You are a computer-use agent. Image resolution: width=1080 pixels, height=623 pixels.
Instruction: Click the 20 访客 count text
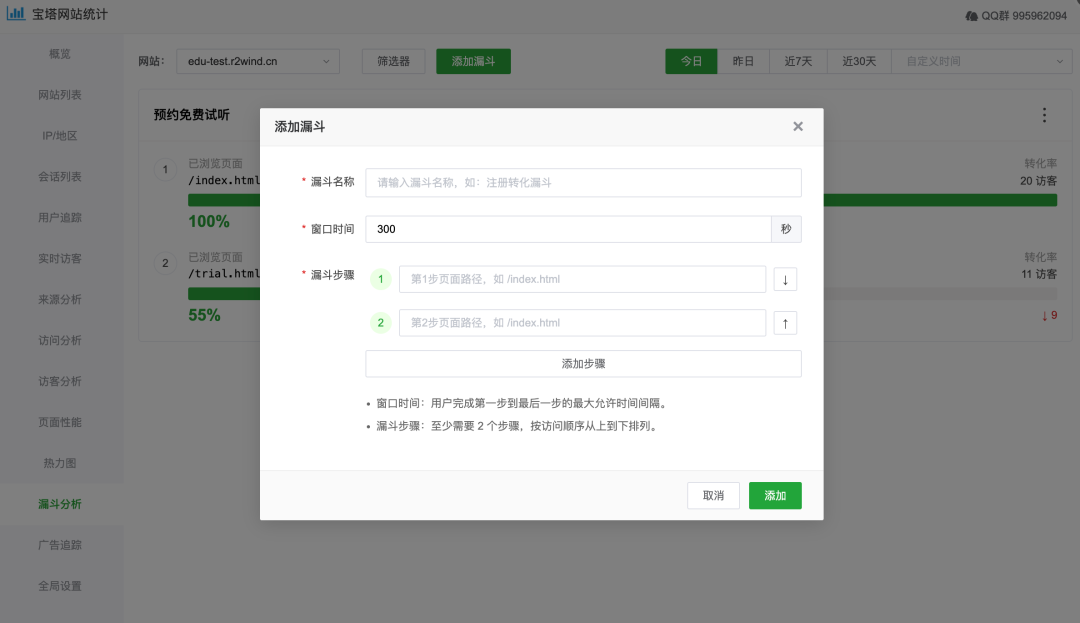(1038, 181)
